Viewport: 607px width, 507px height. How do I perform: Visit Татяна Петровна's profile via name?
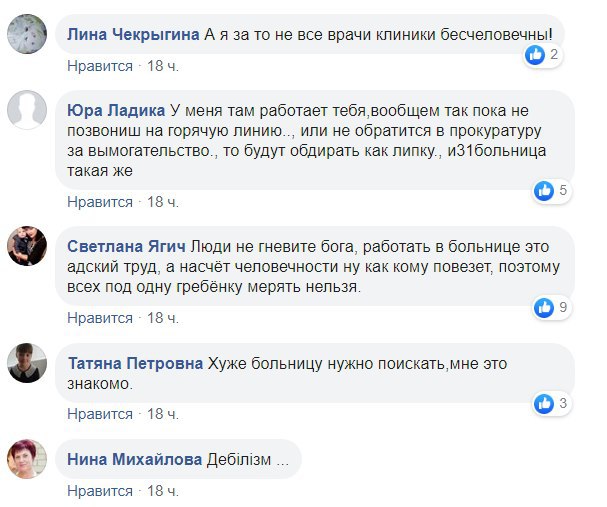134,363
